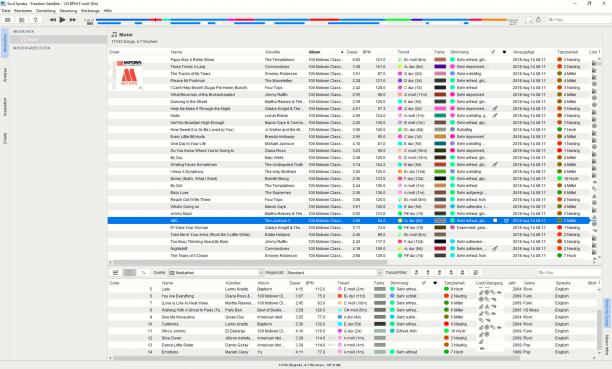Select the Give Me Novacaine row in the lower list
The image size is (612, 369).
(352, 317)
